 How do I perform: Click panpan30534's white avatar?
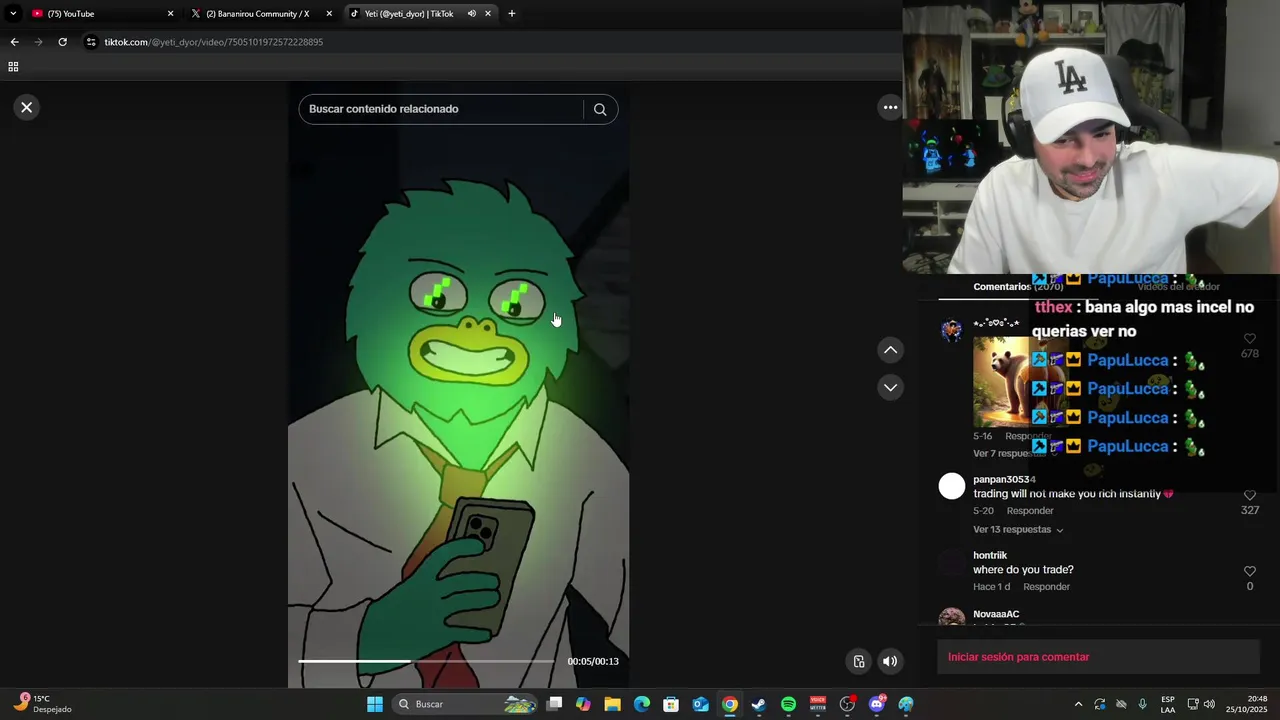tap(952, 487)
